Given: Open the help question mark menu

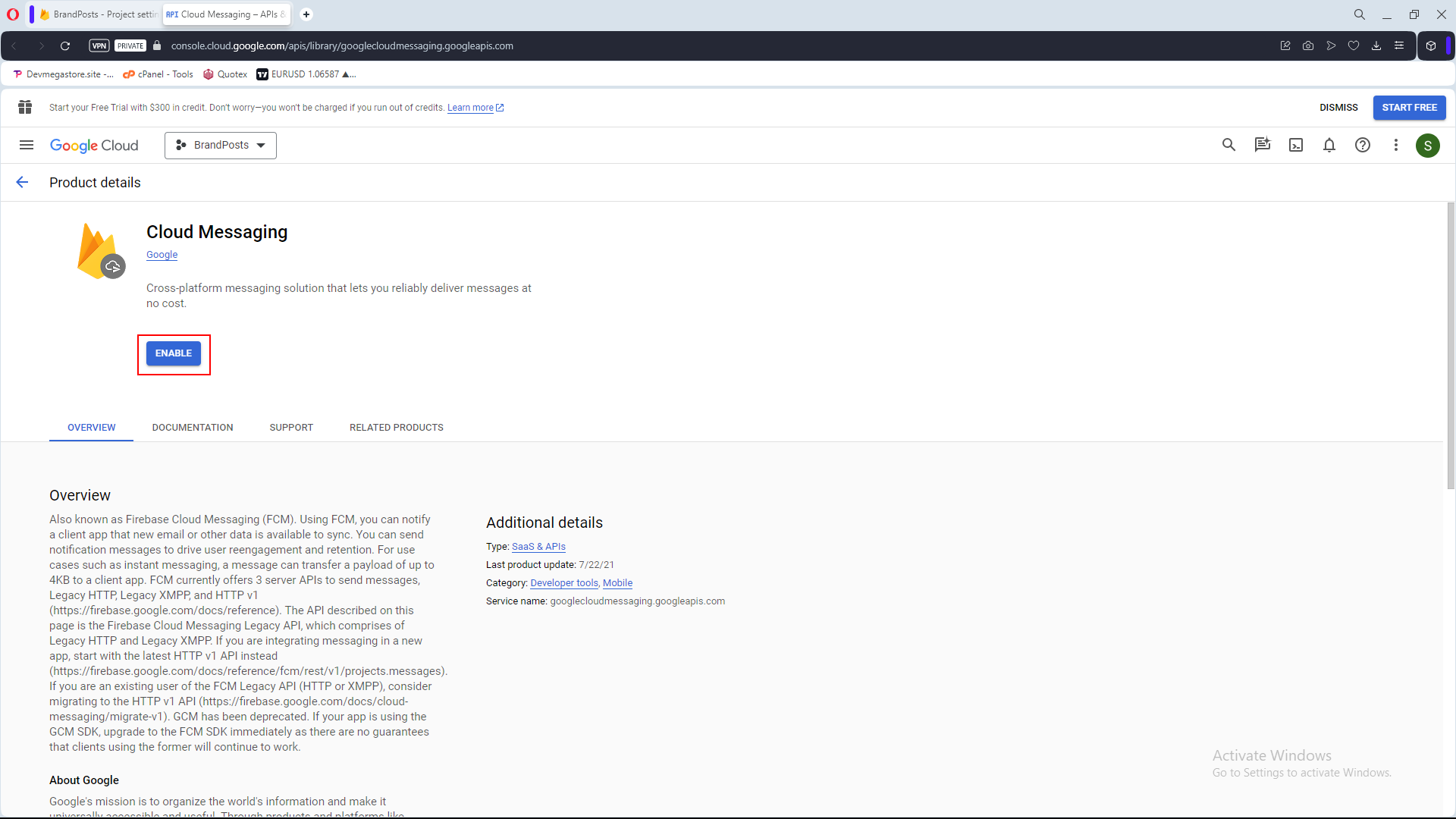Looking at the screenshot, I should [x=1363, y=145].
